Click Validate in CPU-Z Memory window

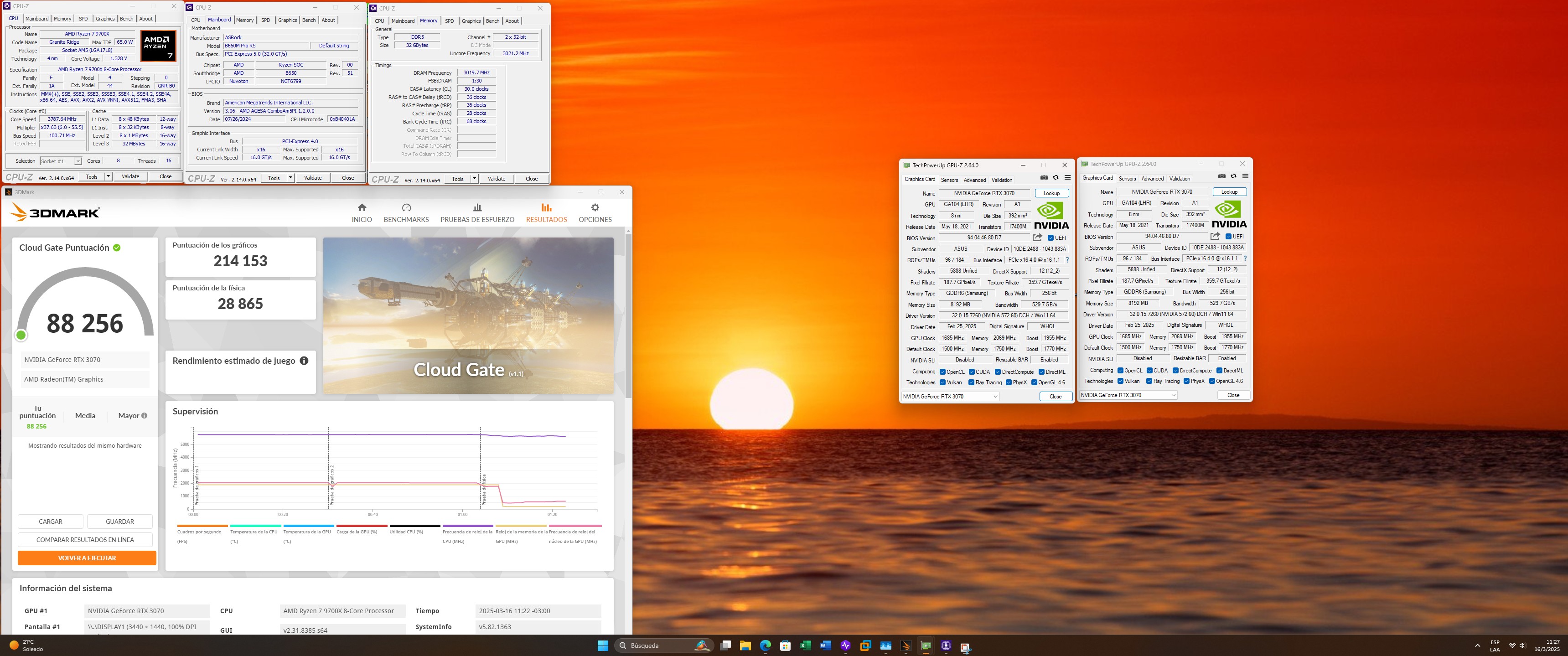497,179
